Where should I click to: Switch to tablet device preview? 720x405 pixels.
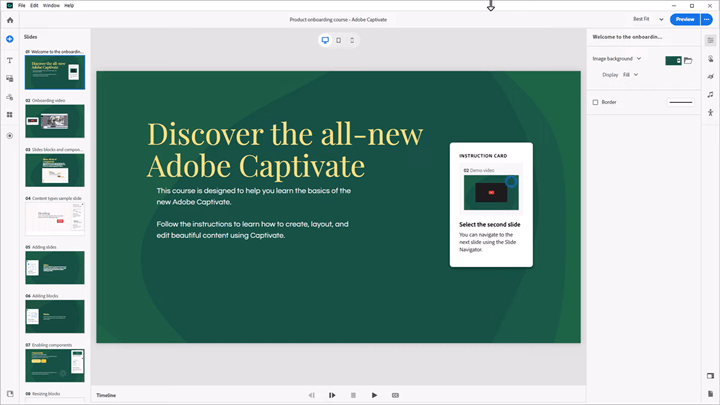pyautogui.click(x=338, y=40)
